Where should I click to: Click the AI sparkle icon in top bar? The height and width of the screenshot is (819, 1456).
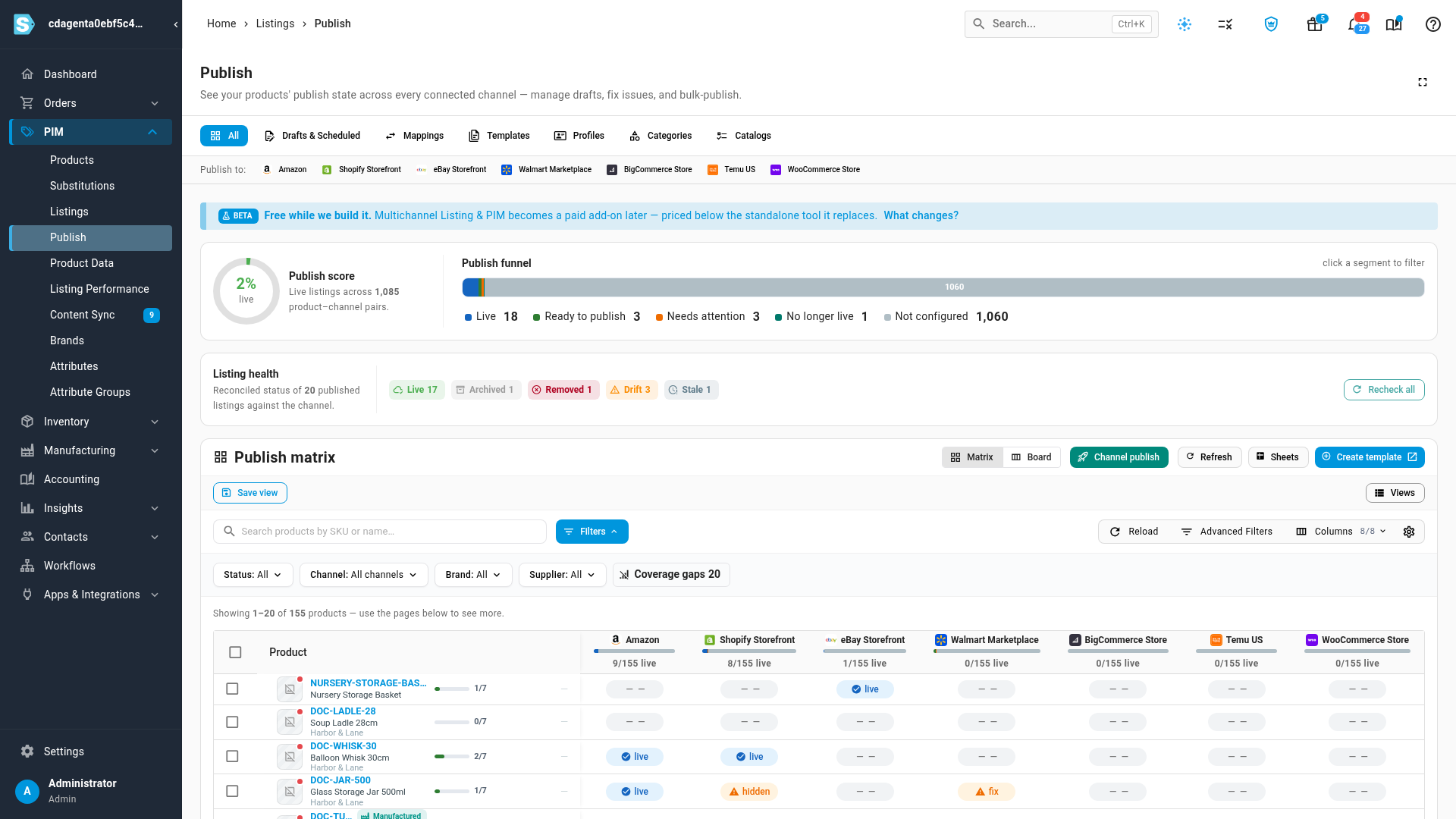pos(1185,24)
